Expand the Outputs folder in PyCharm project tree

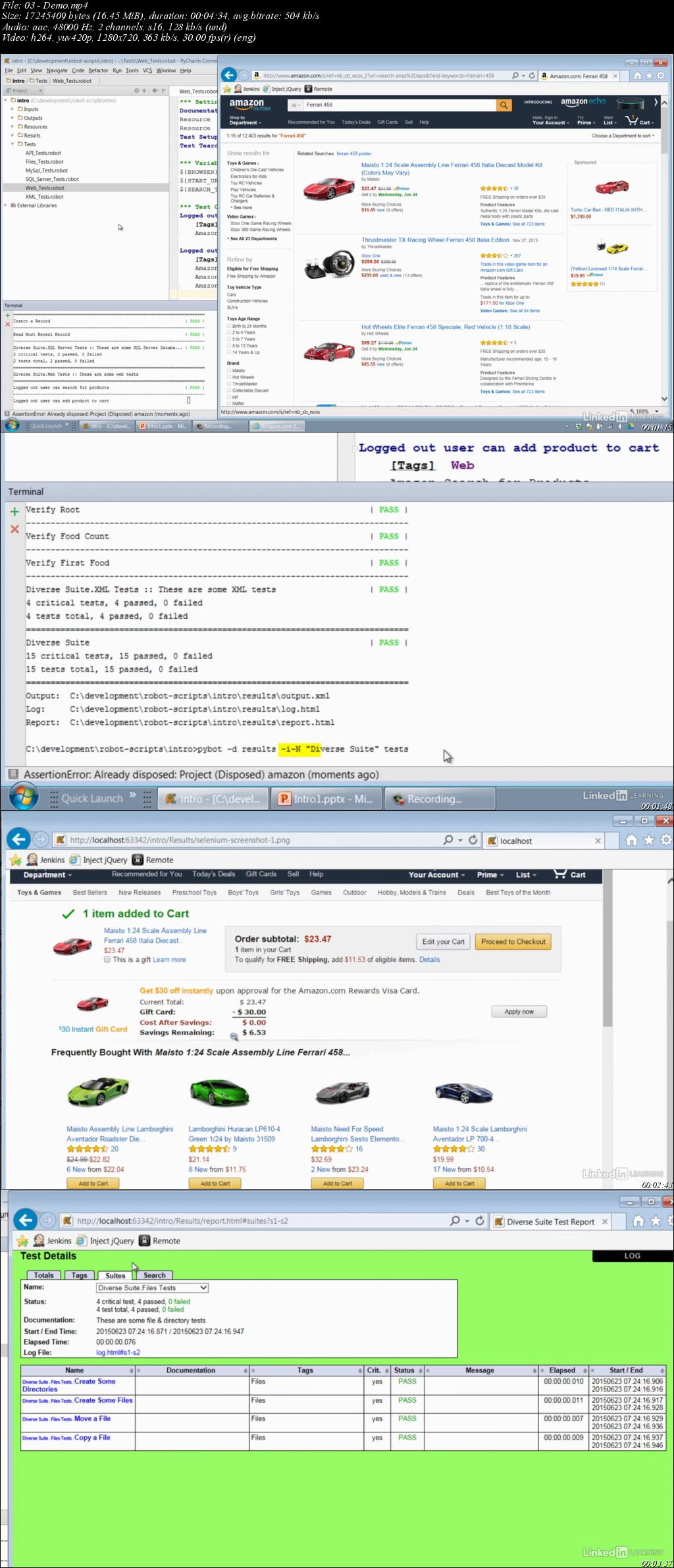(x=13, y=118)
